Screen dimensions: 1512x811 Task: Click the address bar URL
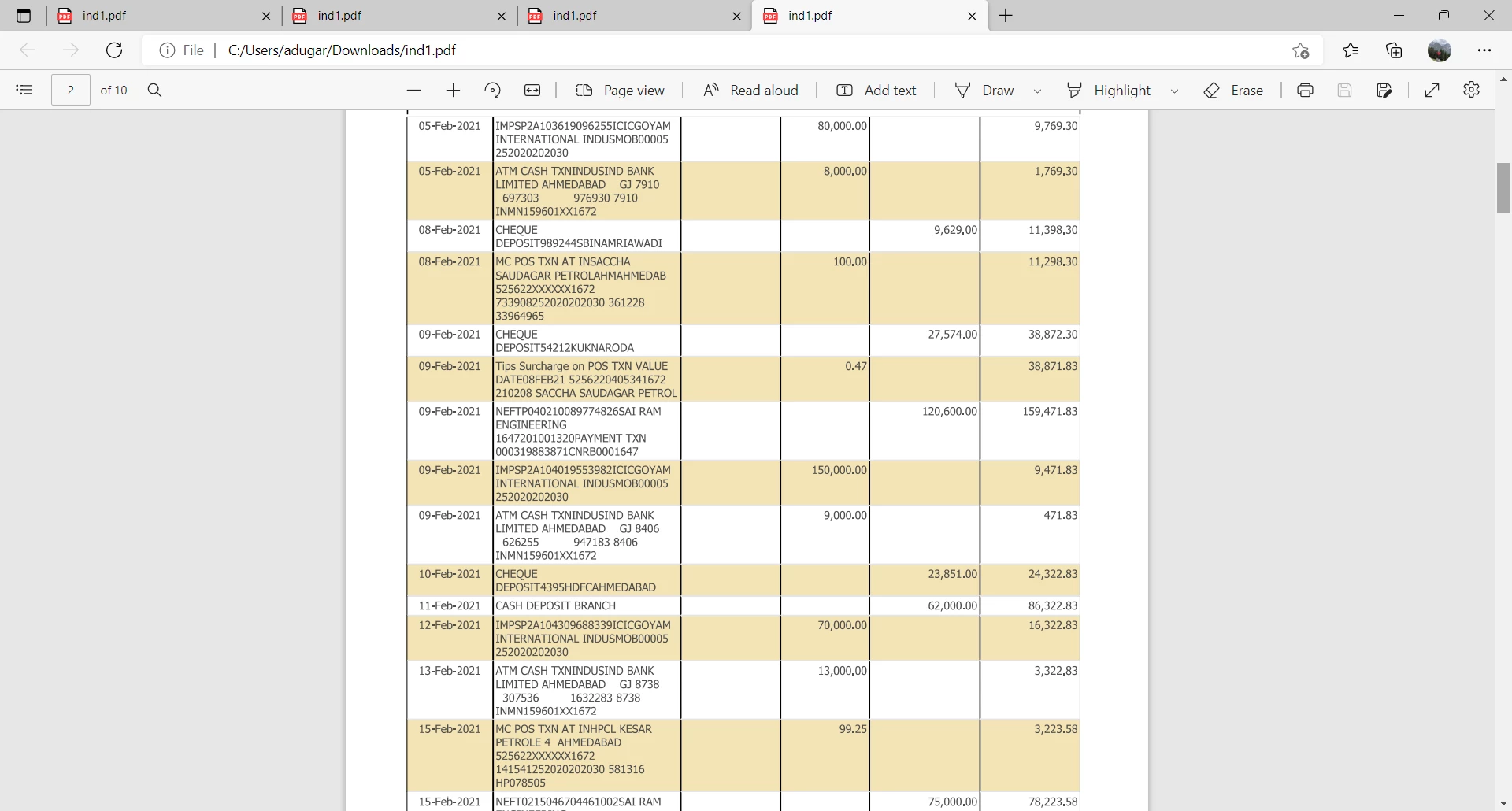[342, 50]
